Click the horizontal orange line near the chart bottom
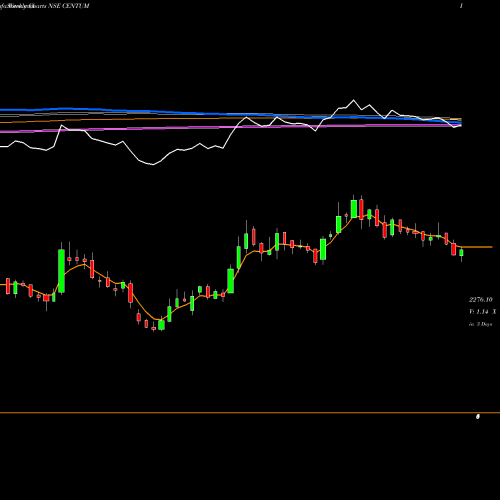The image size is (500, 500). click(250, 413)
